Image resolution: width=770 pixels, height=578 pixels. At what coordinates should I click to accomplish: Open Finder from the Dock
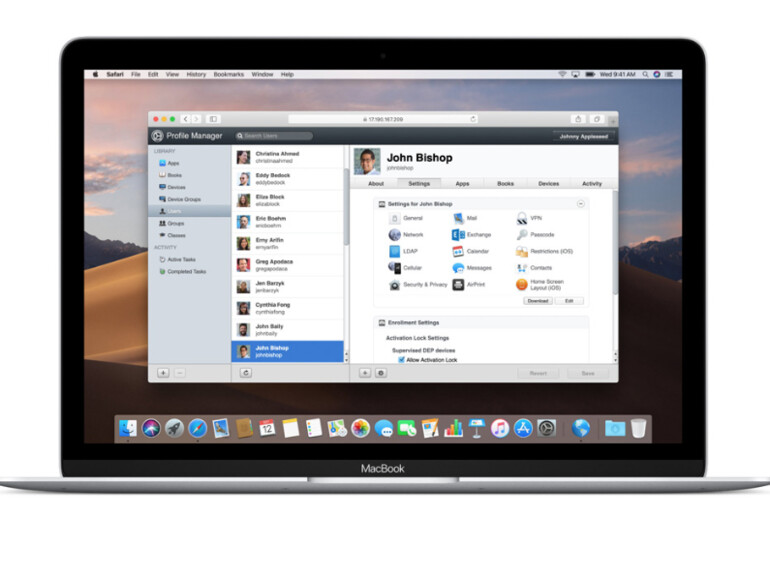tap(128, 428)
